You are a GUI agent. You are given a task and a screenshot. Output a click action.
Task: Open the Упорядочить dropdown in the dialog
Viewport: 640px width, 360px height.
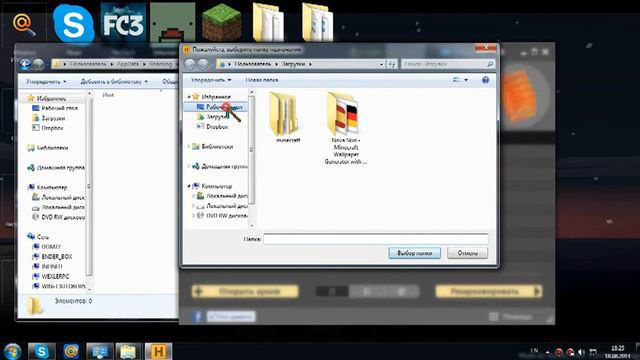(211, 80)
